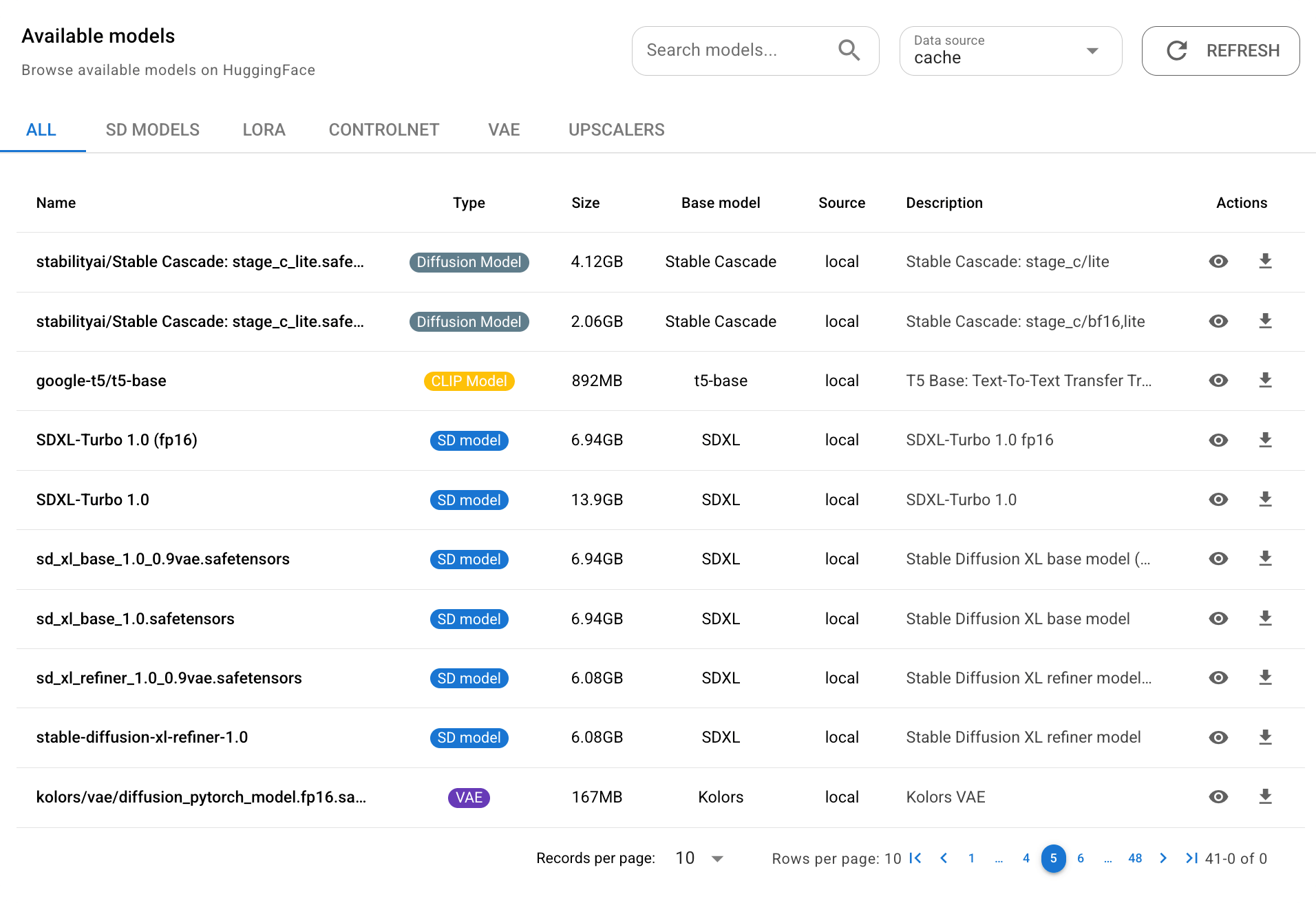The image size is (1316, 903).
Task: Open the Data source dropdown
Action: [x=1091, y=51]
